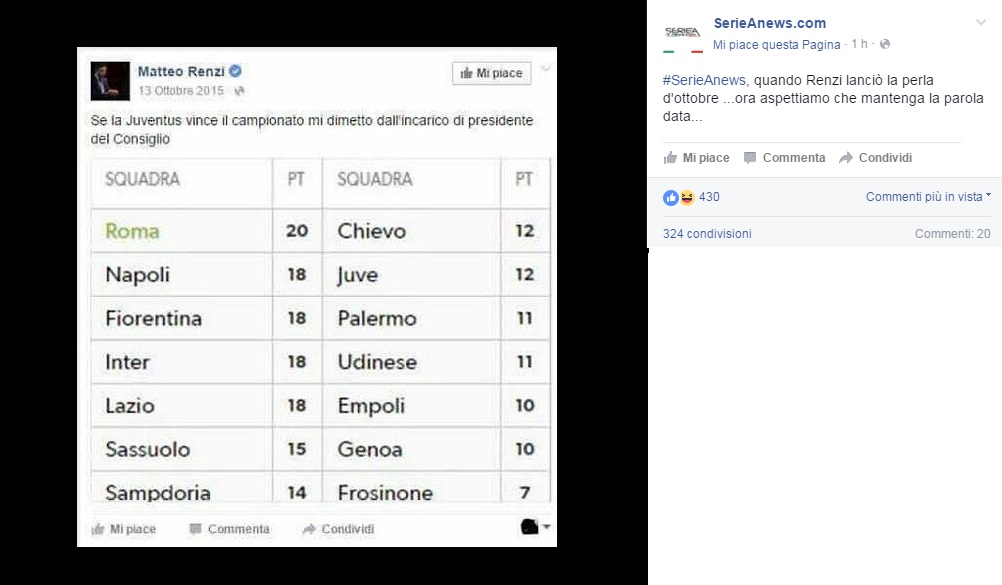Click the SerieAnews.com page logo
Viewport: 1002px width, 585px height.
click(x=683, y=34)
